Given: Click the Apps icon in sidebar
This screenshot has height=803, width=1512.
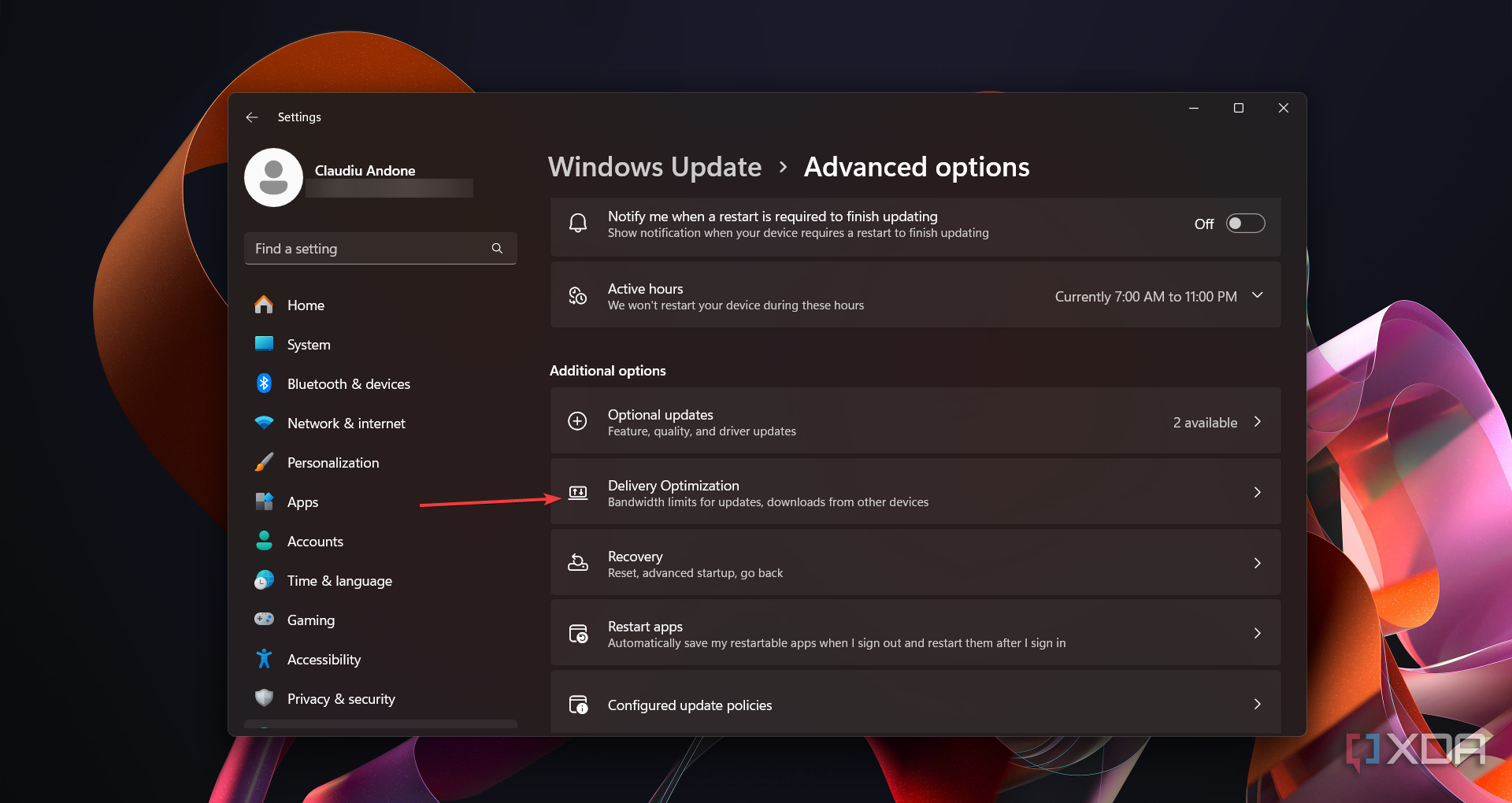Looking at the screenshot, I should pyautogui.click(x=264, y=501).
